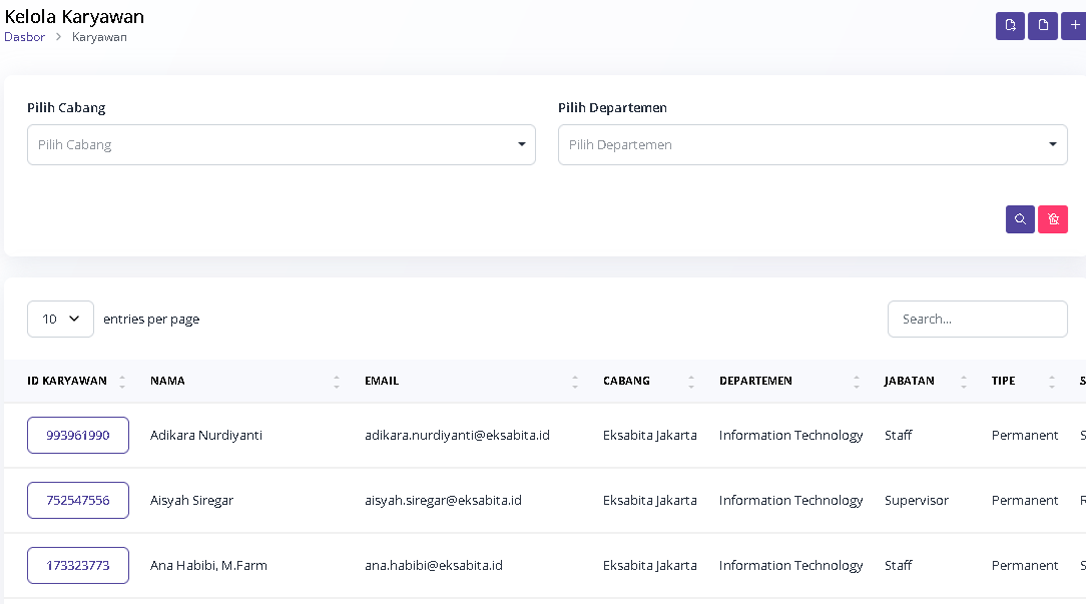Open employee ID 752547556
The width and height of the screenshot is (1086, 605).
click(x=78, y=501)
